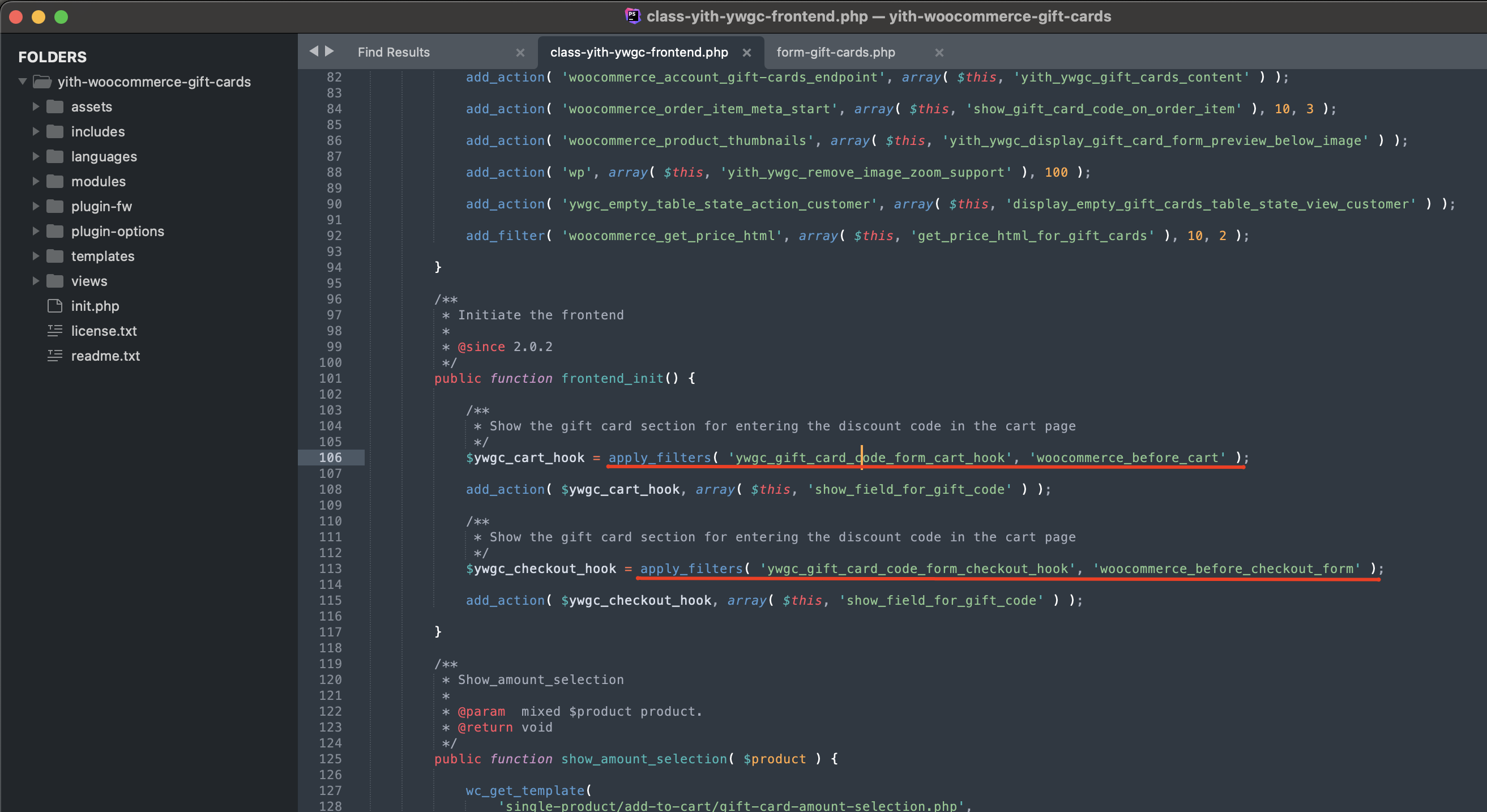Close the form-gift-cards.php tab
The width and height of the screenshot is (1487, 812).
939,53
